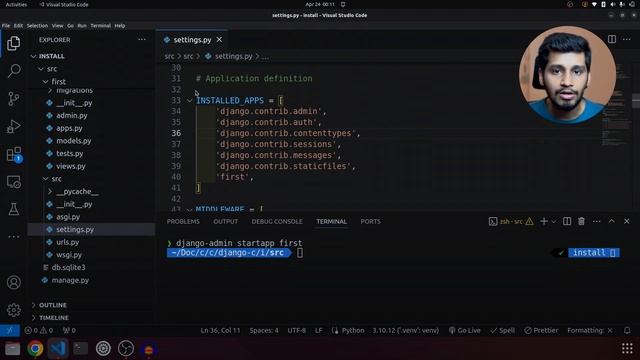Switch to the OUTPUT tab
The image size is (640, 360).
point(225,221)
